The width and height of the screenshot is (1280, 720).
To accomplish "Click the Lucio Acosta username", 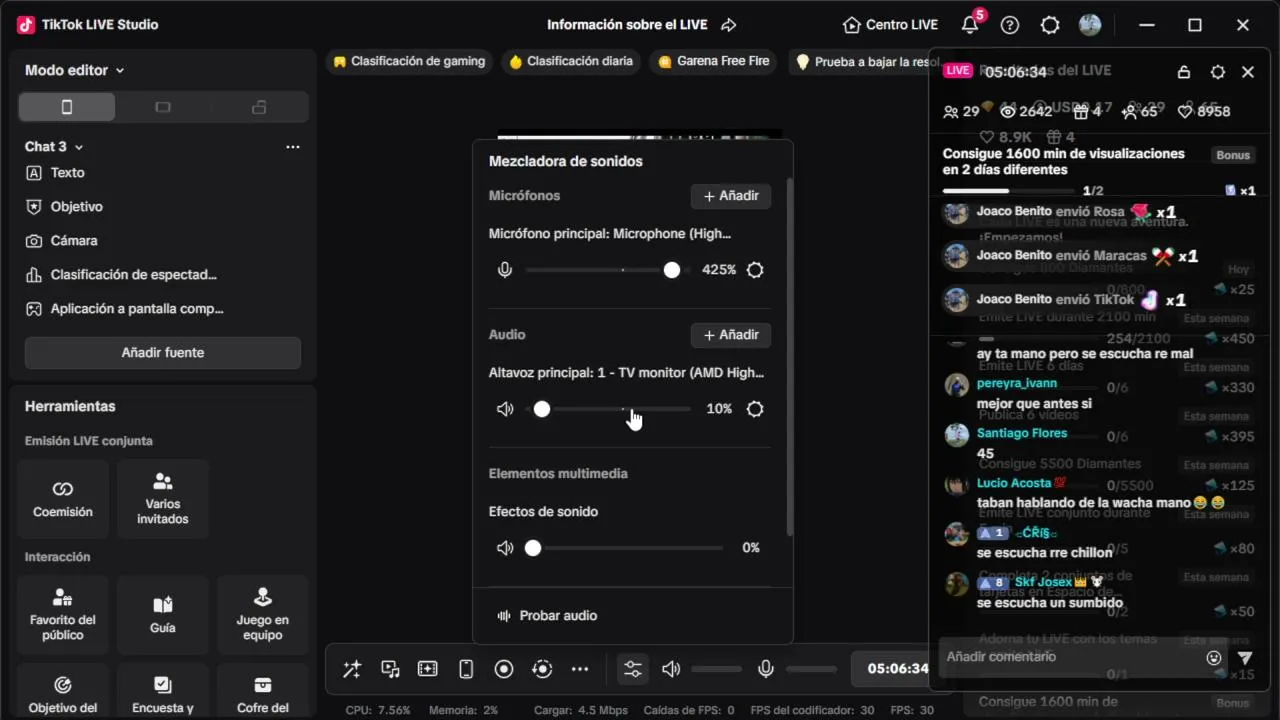I will coord(1014,483).
